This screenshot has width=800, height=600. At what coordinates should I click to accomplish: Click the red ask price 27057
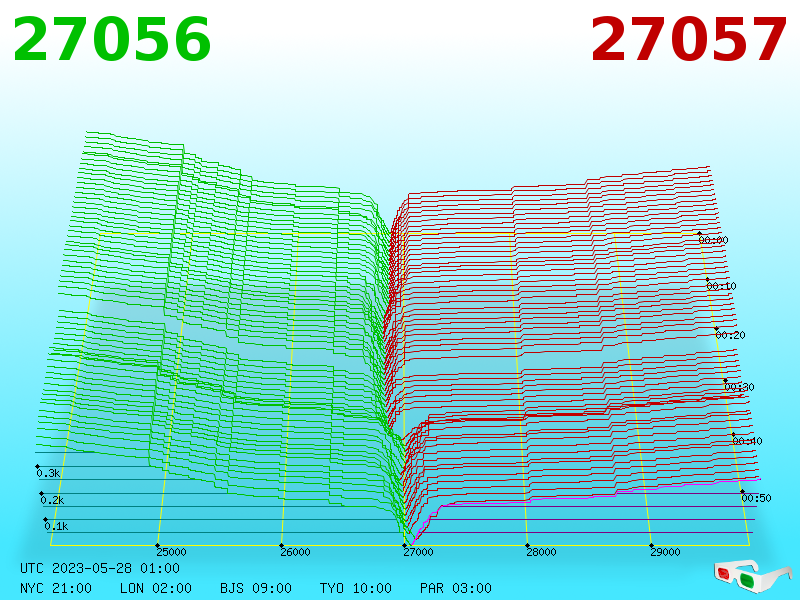(688, 40)
